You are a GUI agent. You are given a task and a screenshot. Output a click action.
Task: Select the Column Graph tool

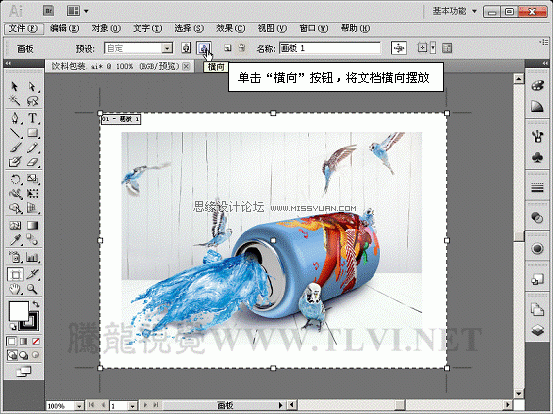32,257
